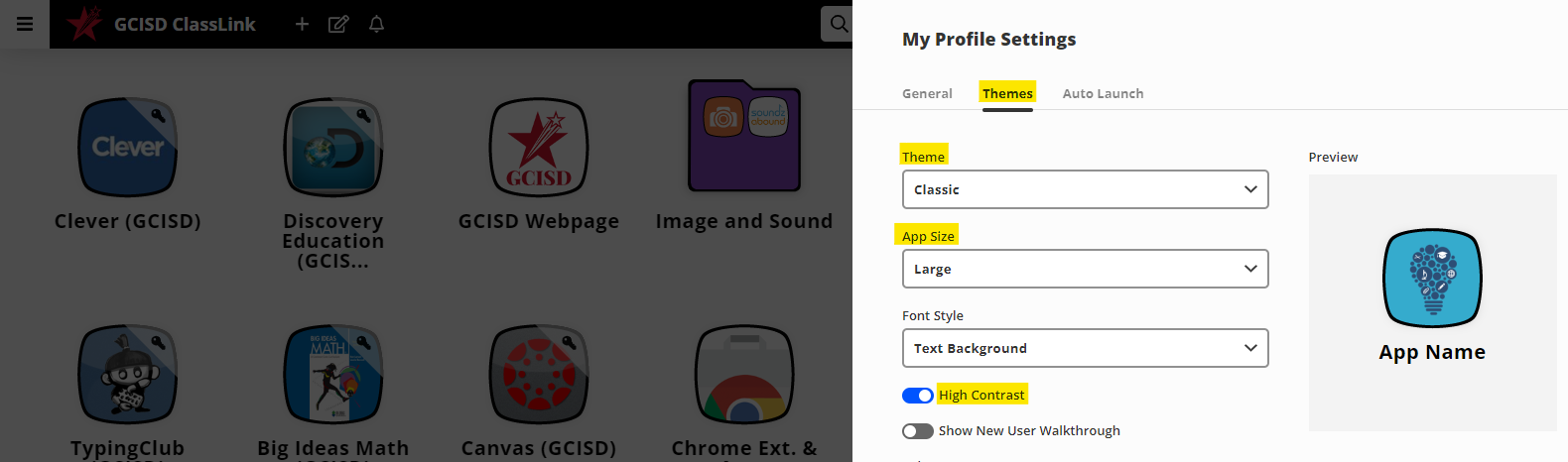Open the Clever (GCISD) app
Image resolution: width=1568 pixels, height=462 pixels.
click(128, 148)
